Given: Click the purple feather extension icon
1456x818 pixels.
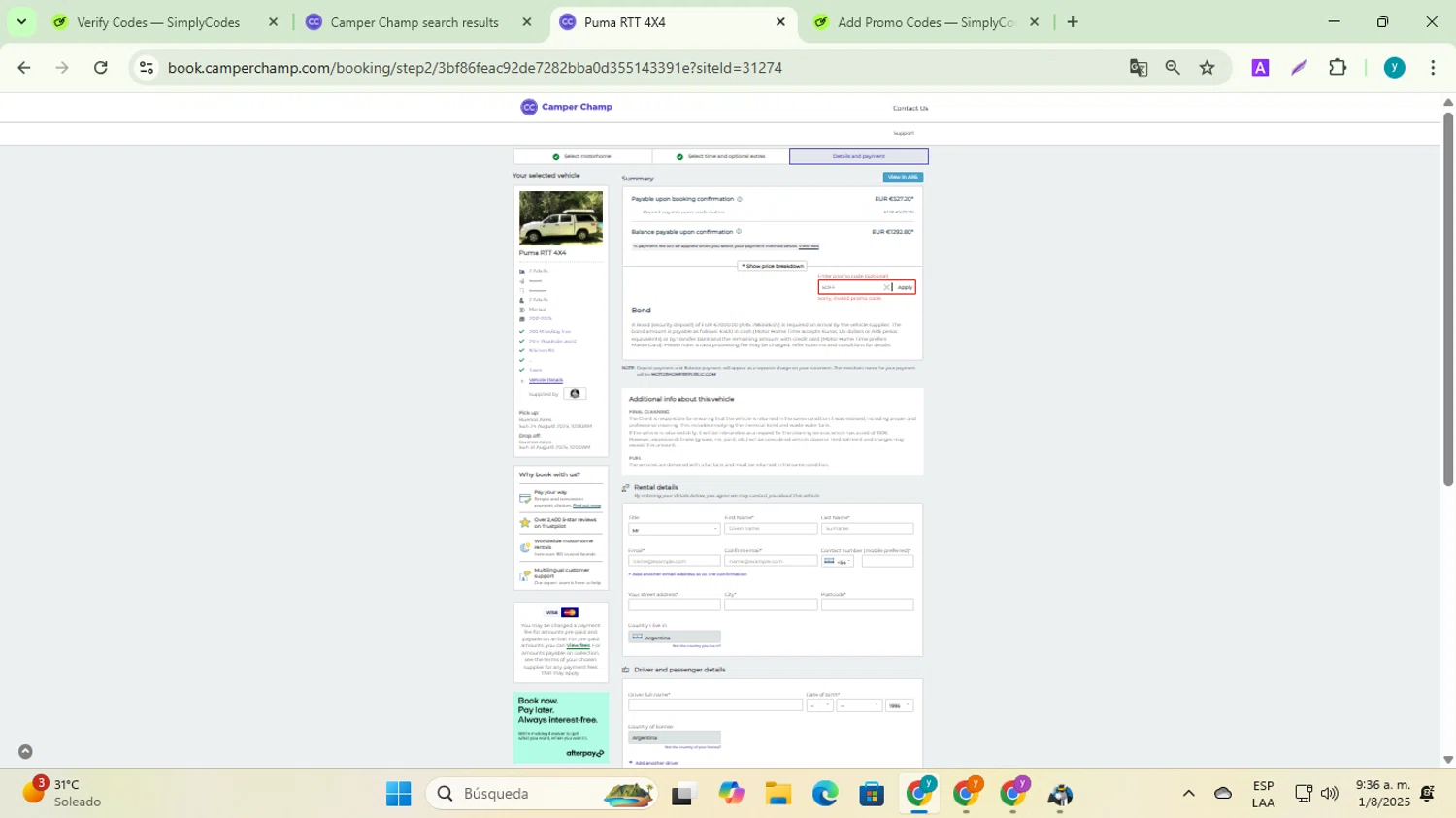Looking at the screenshot, I should (x=1299, y=68).
